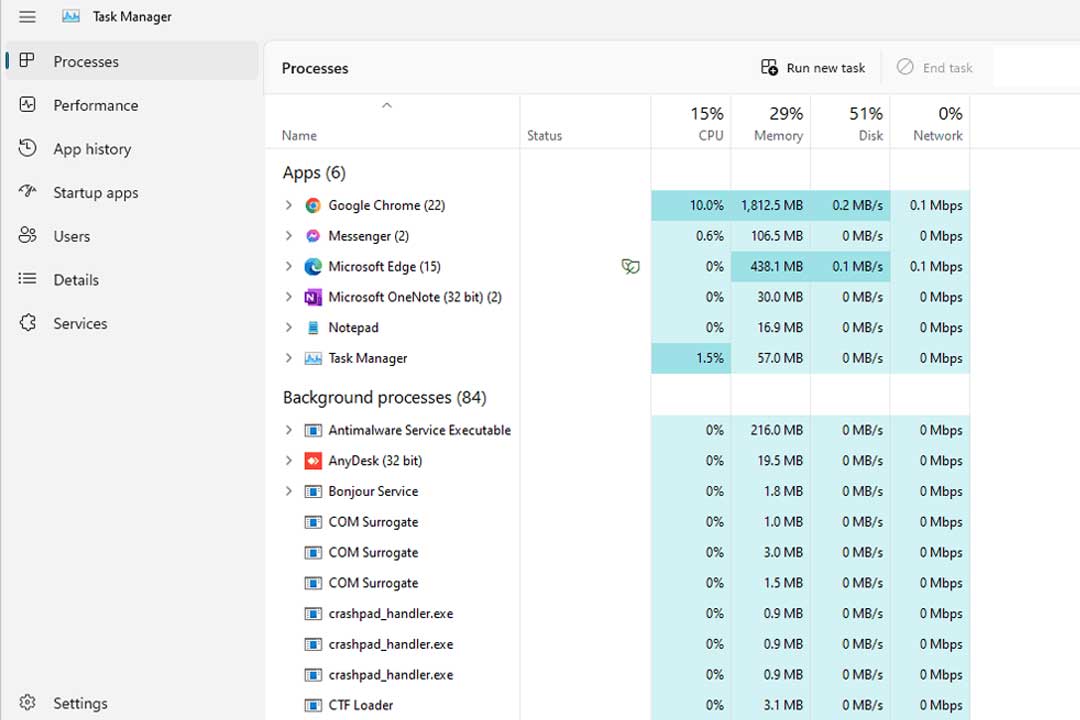Click Task Manager's 1.5% CPU cell

click(x=691, y=358)
